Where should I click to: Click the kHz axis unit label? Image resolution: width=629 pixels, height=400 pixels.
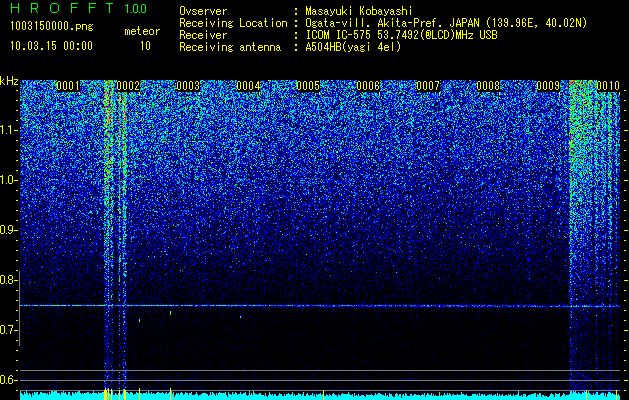tap(9, 81)
